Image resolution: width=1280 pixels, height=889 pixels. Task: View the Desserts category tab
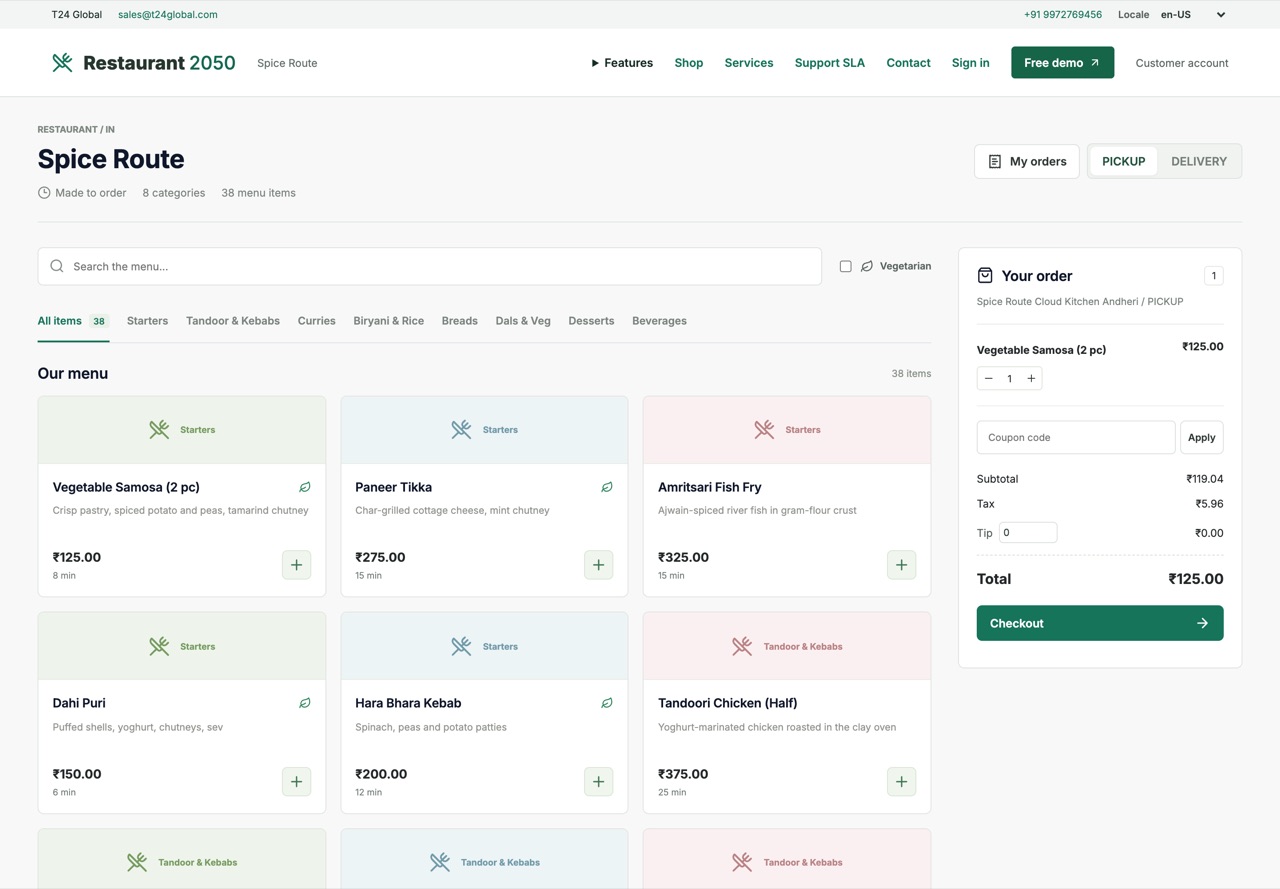pos(591,321)
